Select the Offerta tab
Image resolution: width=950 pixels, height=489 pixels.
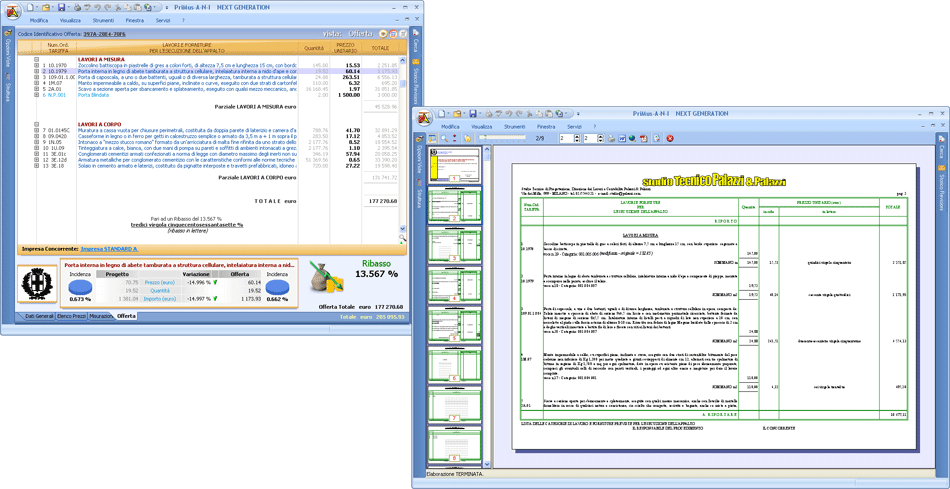[x=127, y=316]
